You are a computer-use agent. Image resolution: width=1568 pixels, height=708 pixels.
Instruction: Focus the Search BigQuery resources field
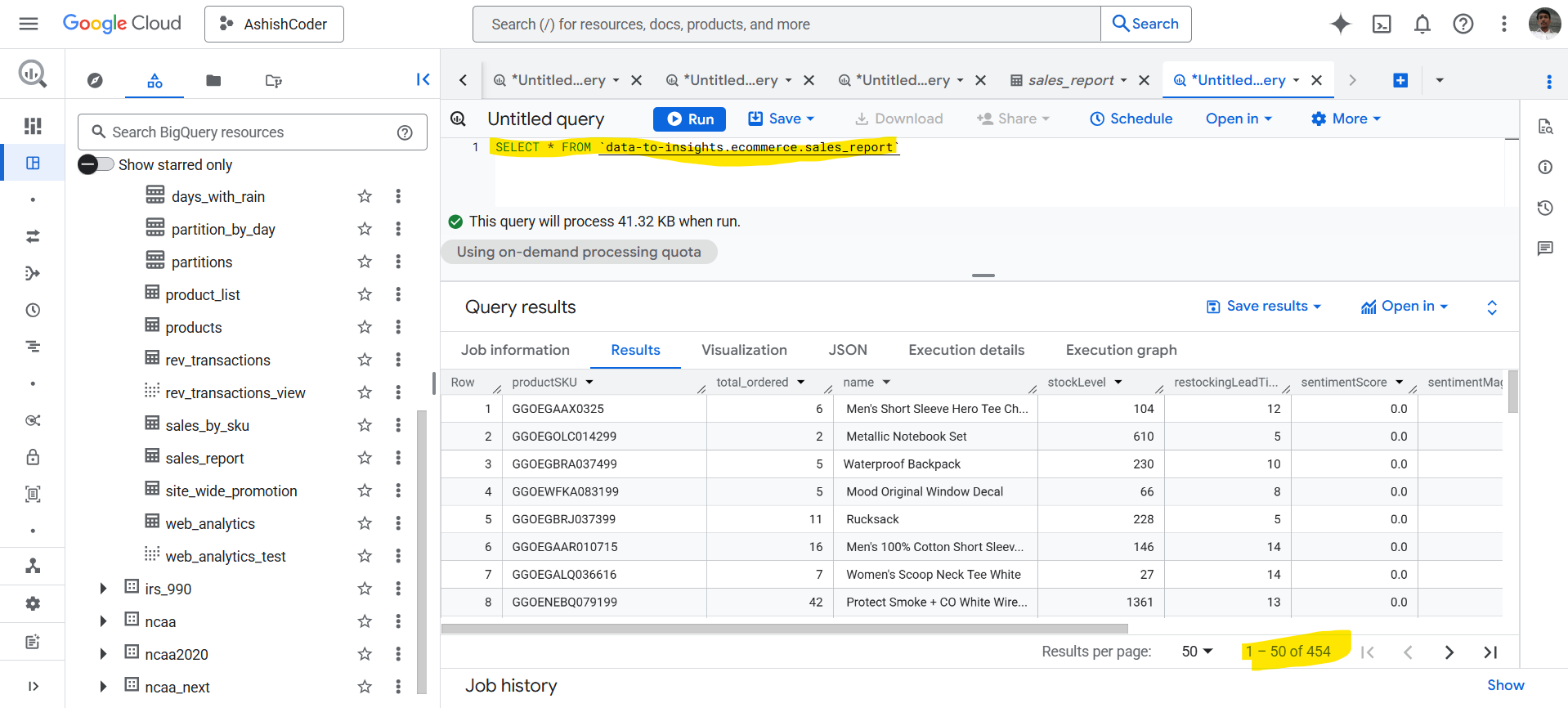[x=252, y=132]
